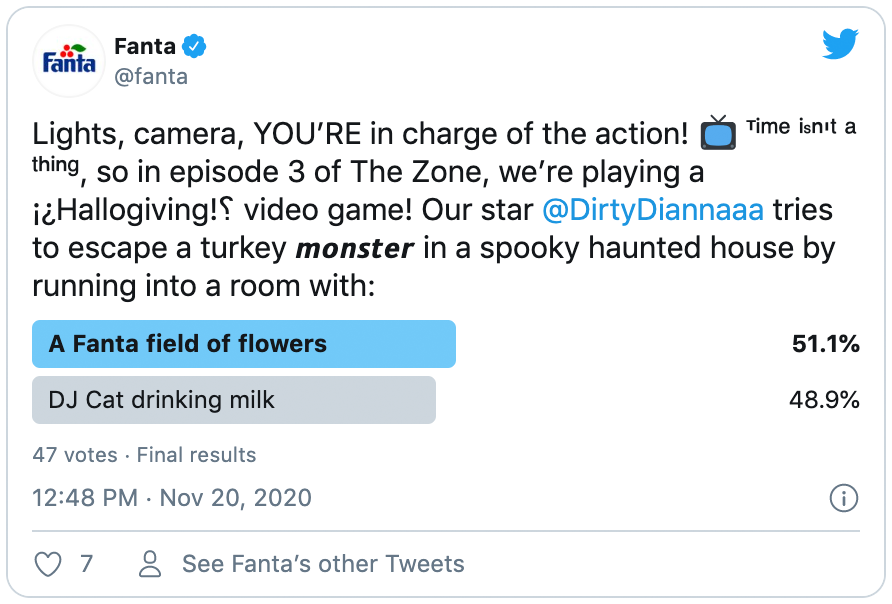The height and width of the screenshot is (604, 892).
Task: Select the DJ Cat drinking milk bar
Action: [x=234, y=400]
